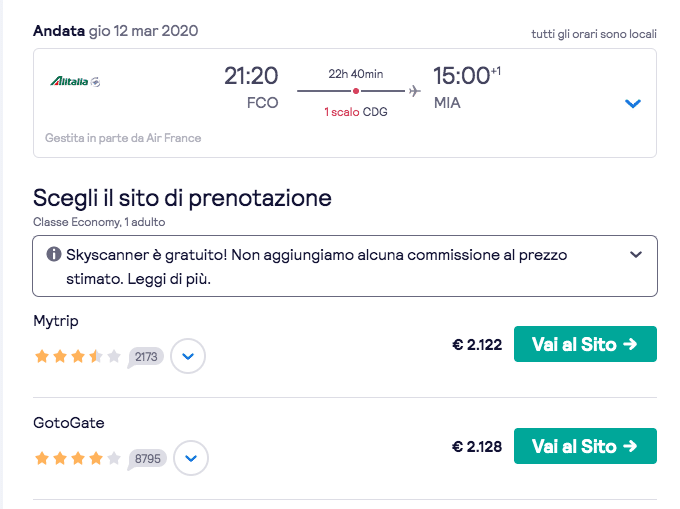Click the red stopover dot on route

[356, 92]
